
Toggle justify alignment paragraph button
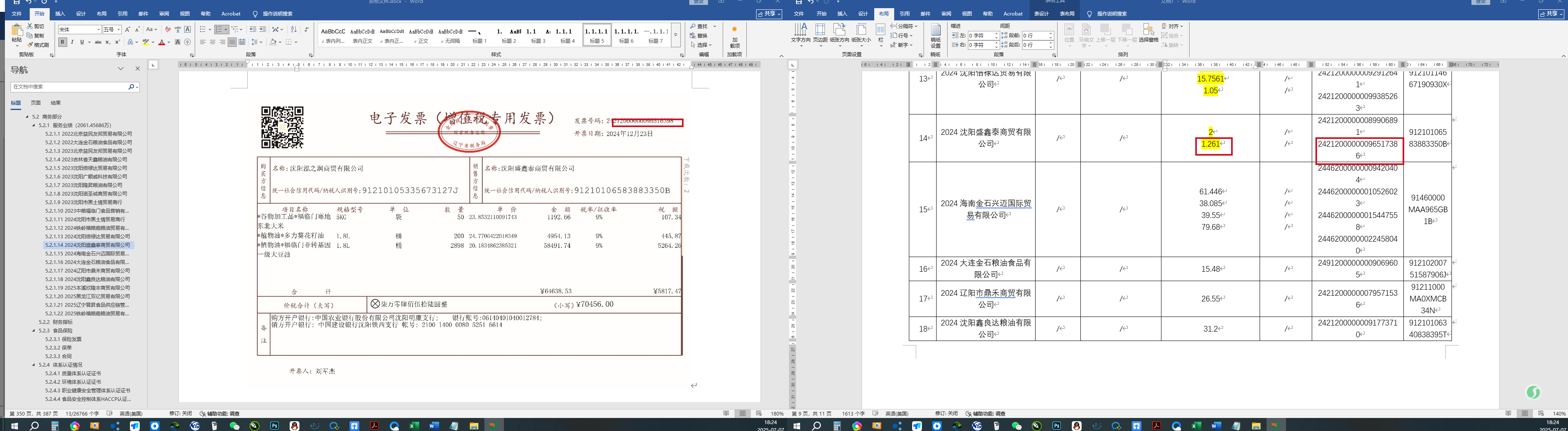232,43
